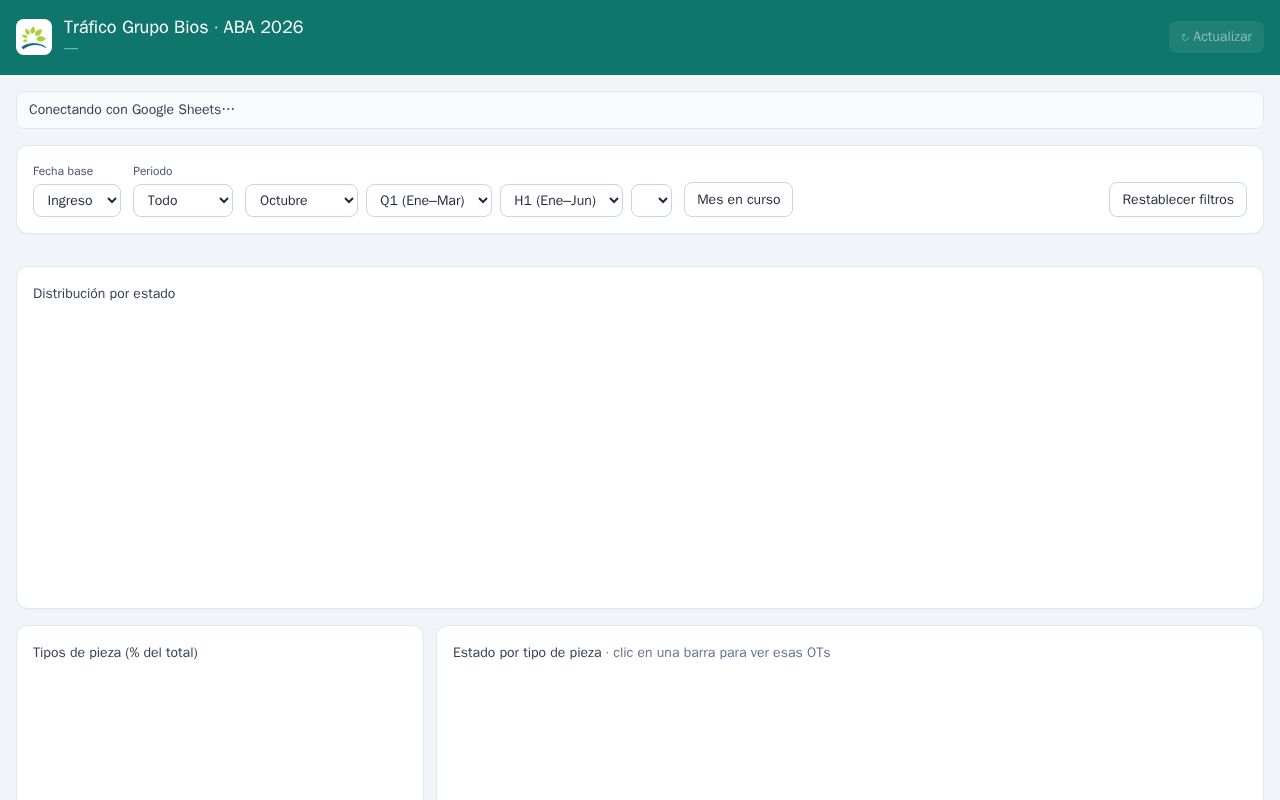Click the Mes en curso button
The width and height of the screenshot is (1280, 800).
[738, 200]
